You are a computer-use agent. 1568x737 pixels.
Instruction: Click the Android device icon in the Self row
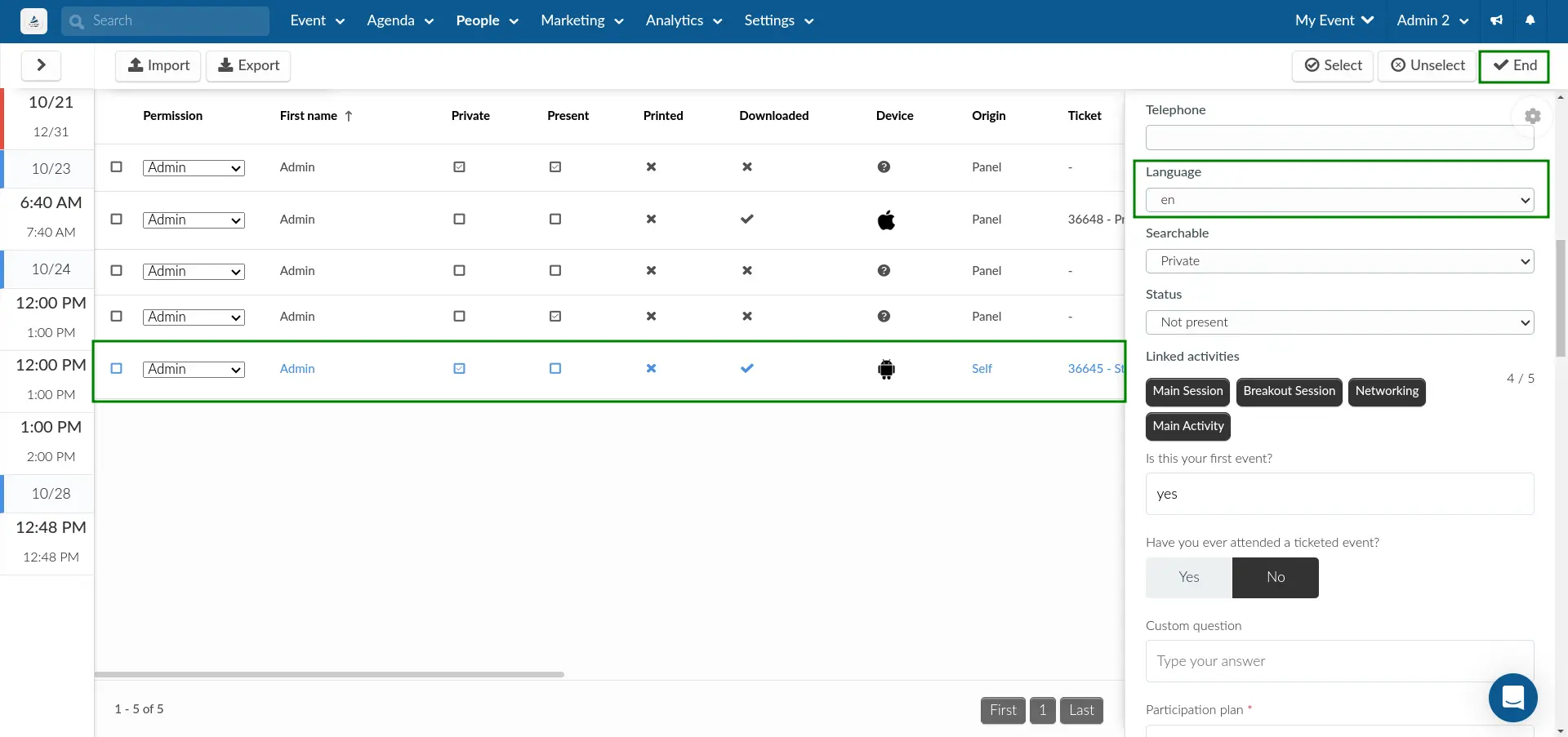click(x=886, y=369)
